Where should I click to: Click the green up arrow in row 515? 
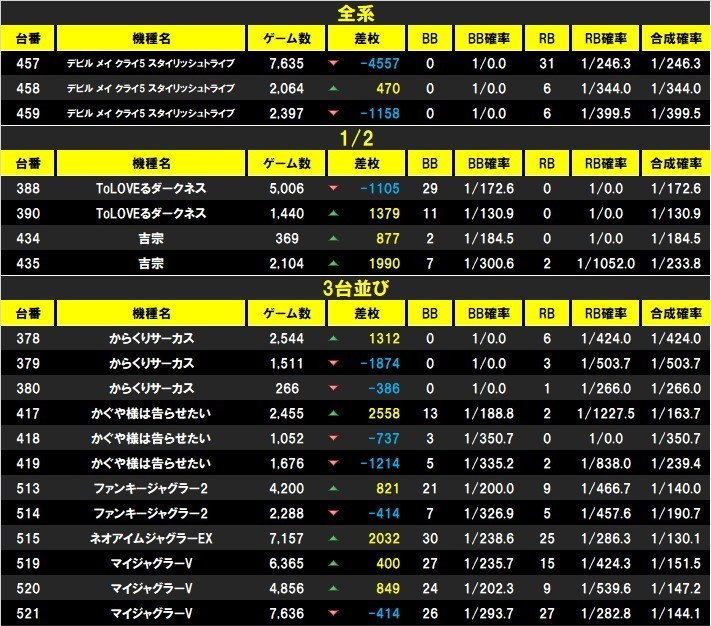[x=334, y=538]
